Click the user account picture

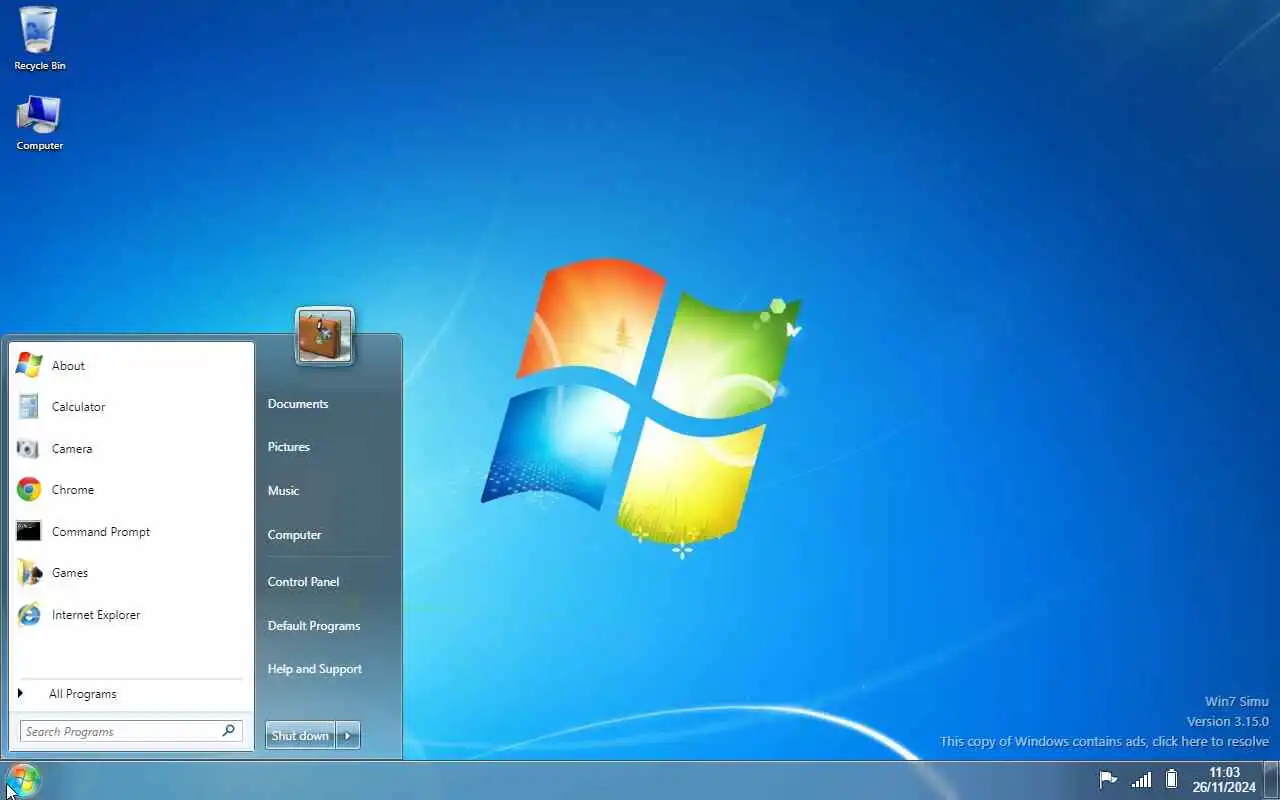[325, 336]
